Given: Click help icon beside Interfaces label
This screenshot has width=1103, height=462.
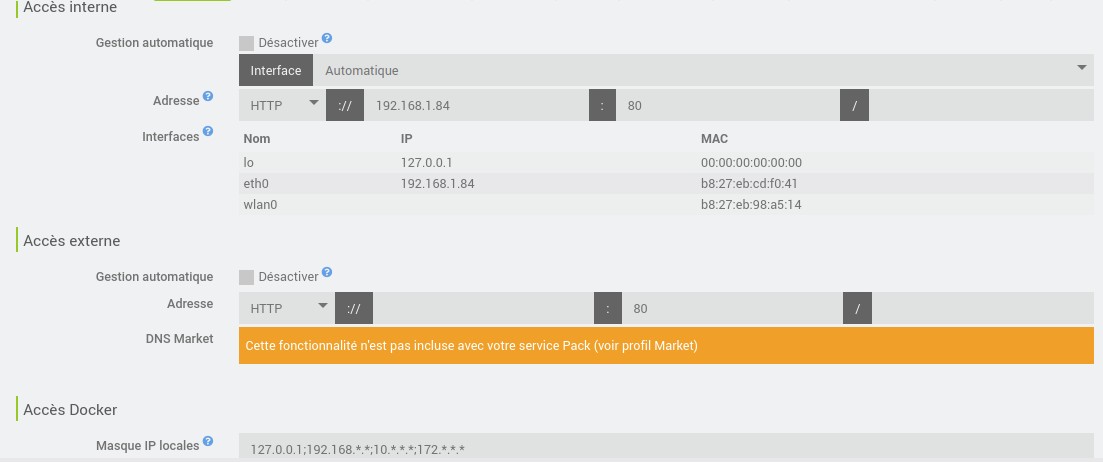Looking at the screenshot, I should [x=208, y=131].
